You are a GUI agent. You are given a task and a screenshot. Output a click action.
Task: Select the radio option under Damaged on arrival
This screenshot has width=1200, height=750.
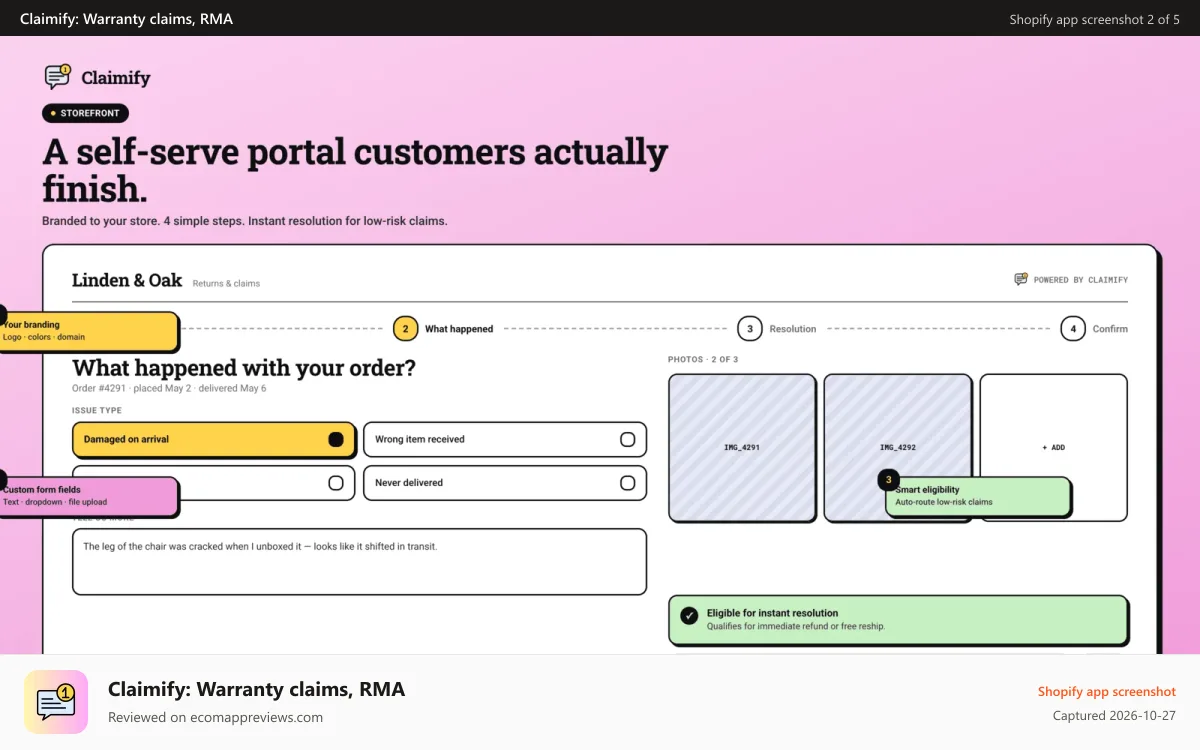pyautogui.click(x=336, y=483)
